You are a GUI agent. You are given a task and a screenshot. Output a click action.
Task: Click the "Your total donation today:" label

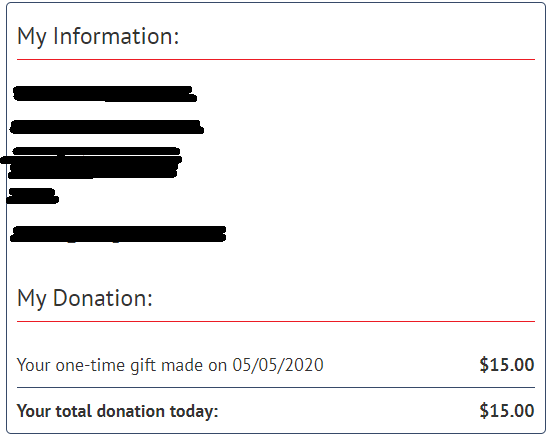pos(118,411)
